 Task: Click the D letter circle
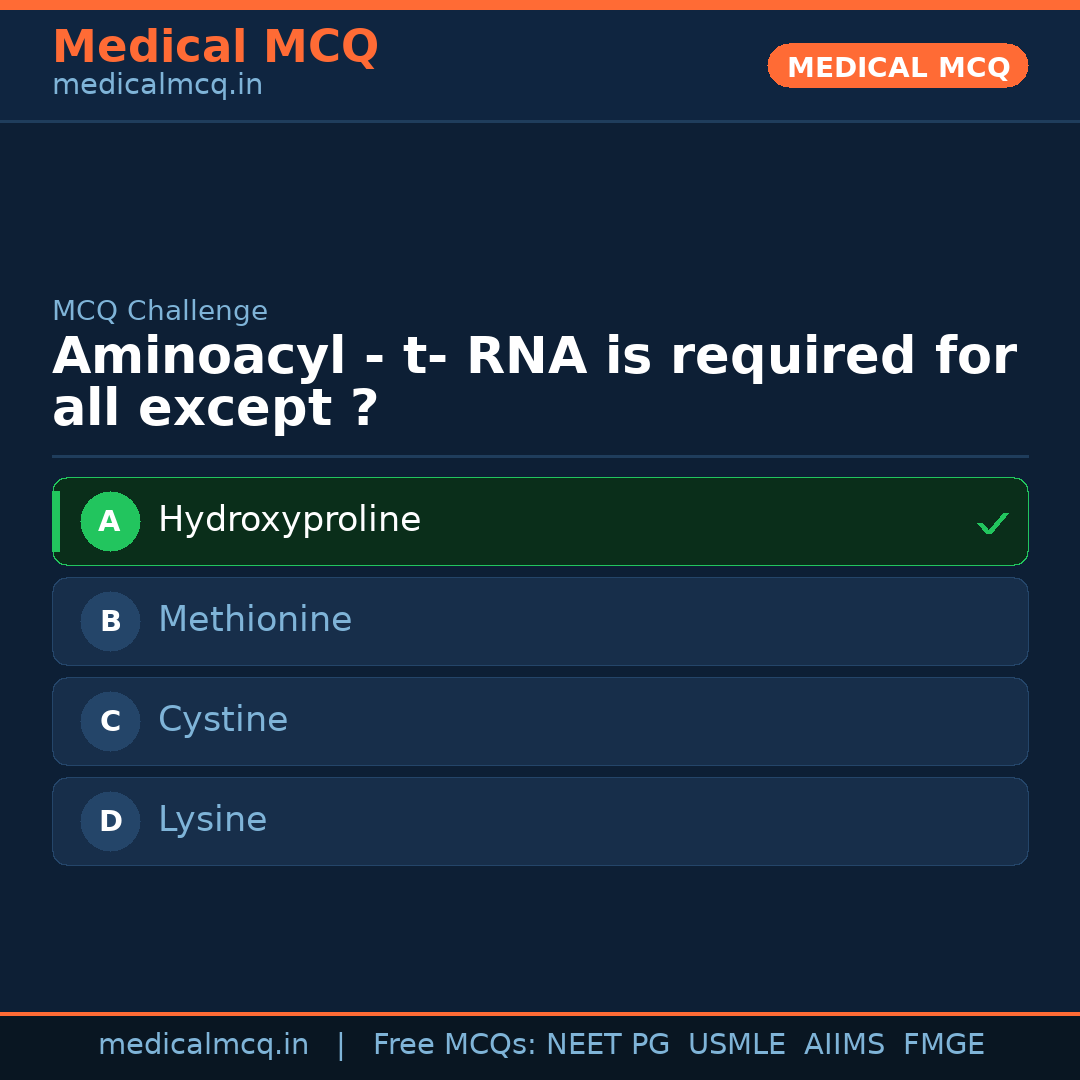point(110,821)
